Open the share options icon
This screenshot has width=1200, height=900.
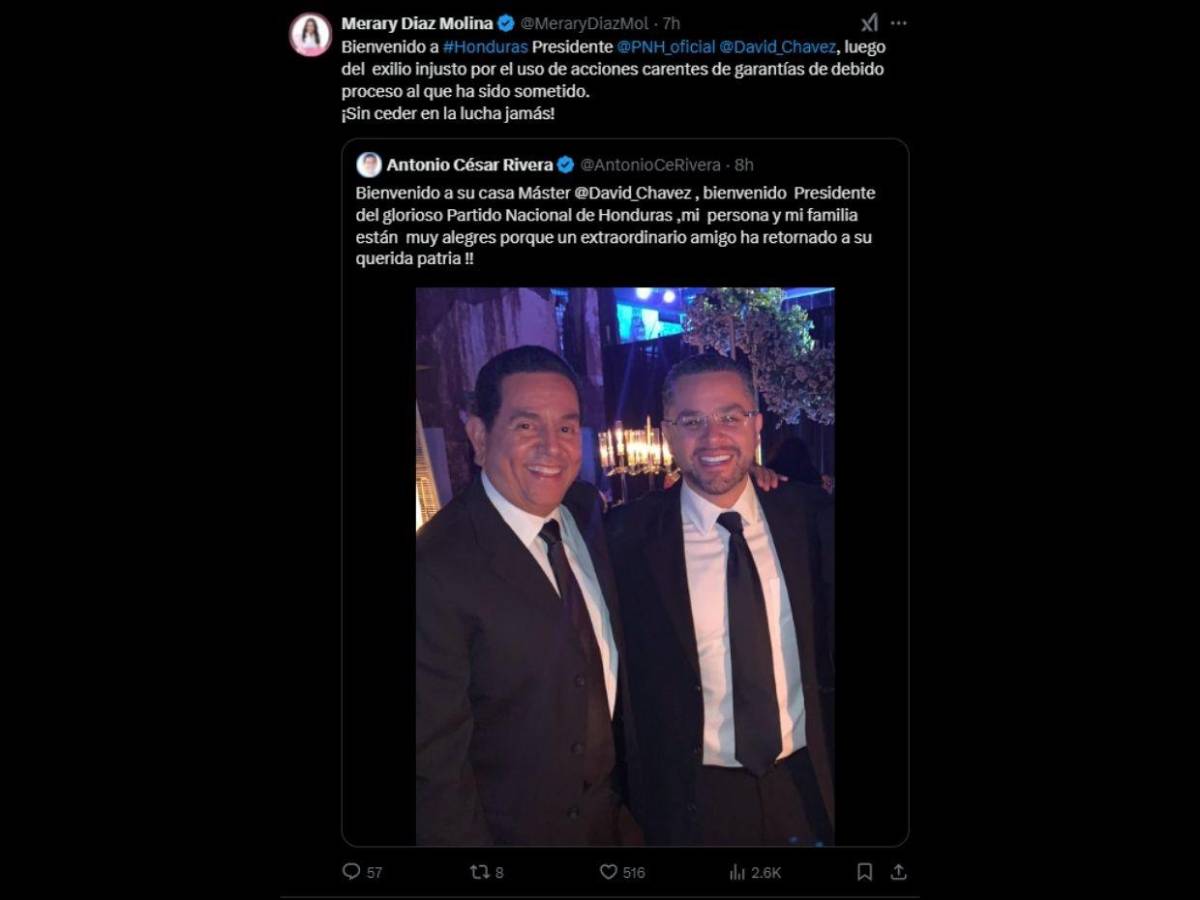point(899,871)
